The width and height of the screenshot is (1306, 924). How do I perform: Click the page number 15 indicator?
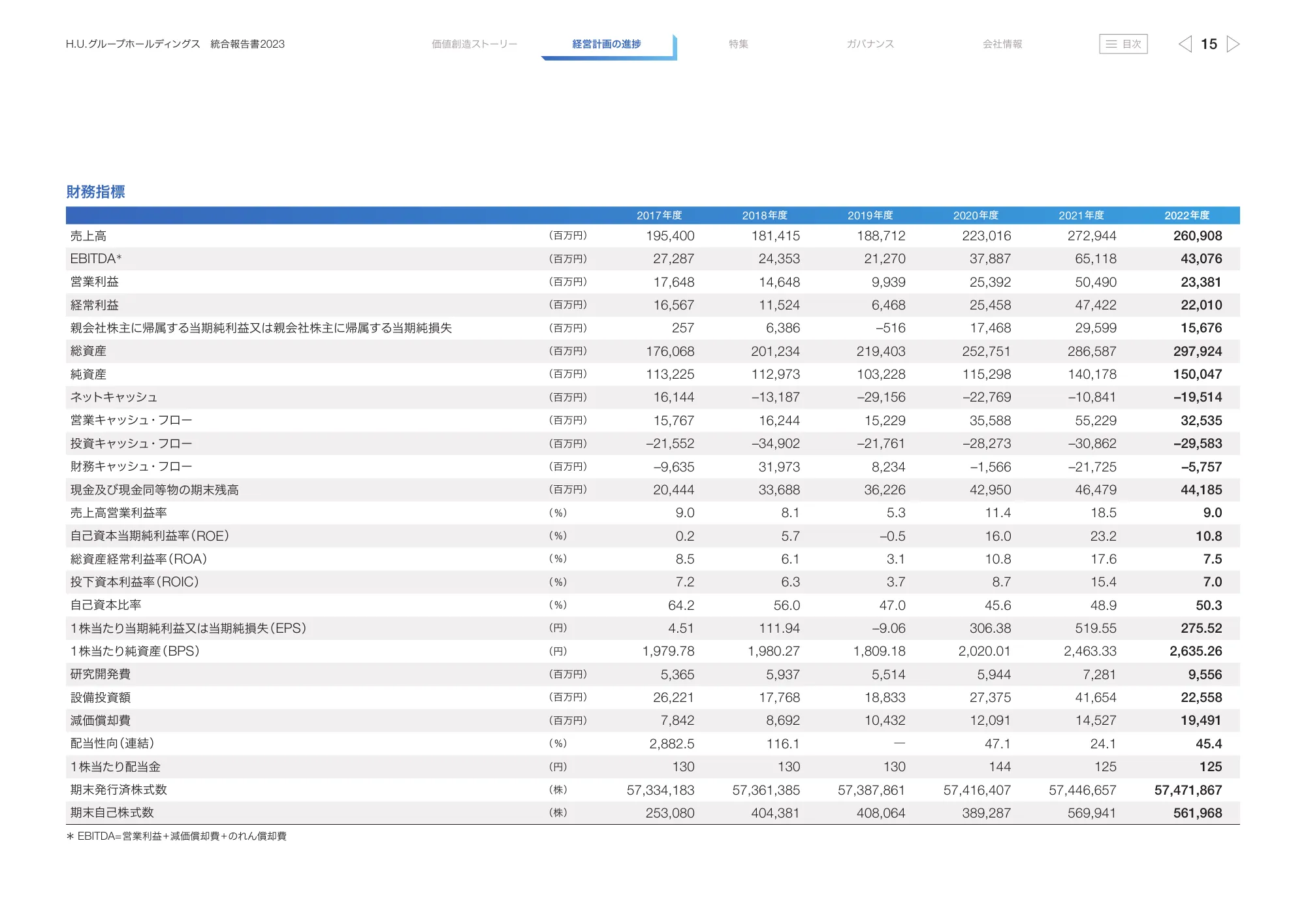tap(1209, 44)
